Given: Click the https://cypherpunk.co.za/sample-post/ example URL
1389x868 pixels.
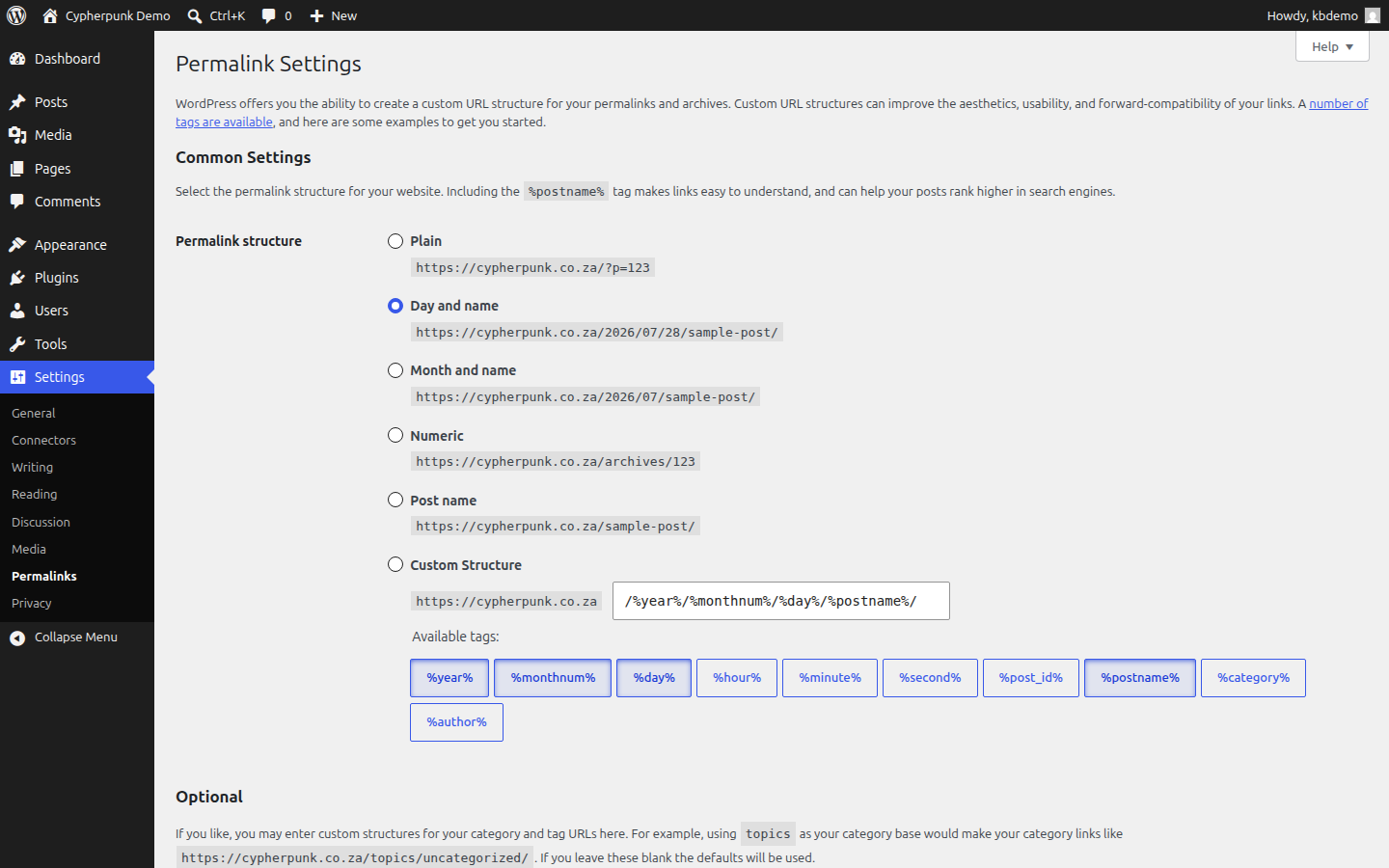Looking at the screenshot, I should click(x=556, y=526).
